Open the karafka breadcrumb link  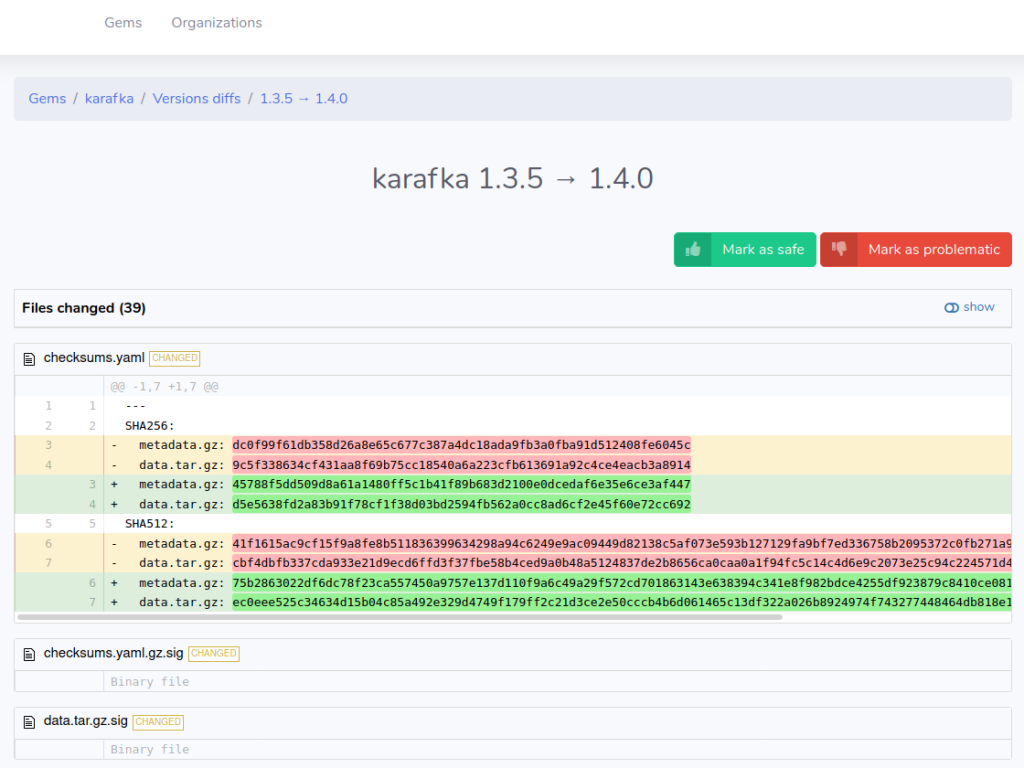click(109, 99)
